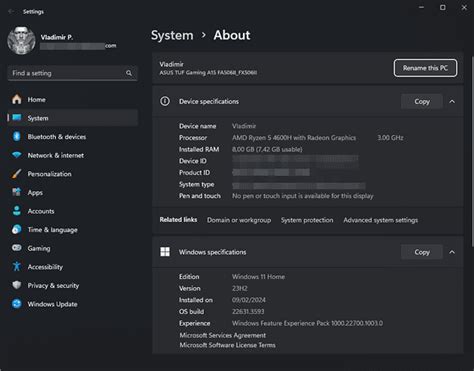
Task: Select the pen and touch availability text
Action: point(303,196)
